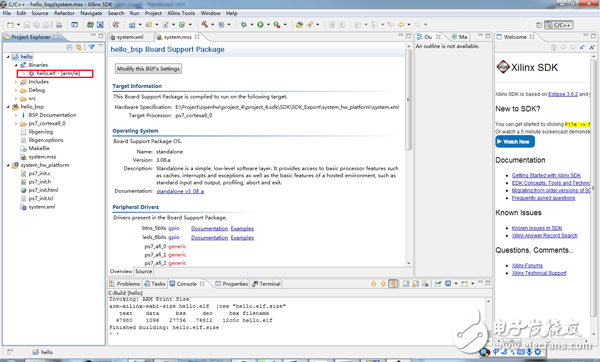This screenshot has width=600, height=362.
Task: Select hello.elf in the Binaries folder
Action: tap(58, 73)
